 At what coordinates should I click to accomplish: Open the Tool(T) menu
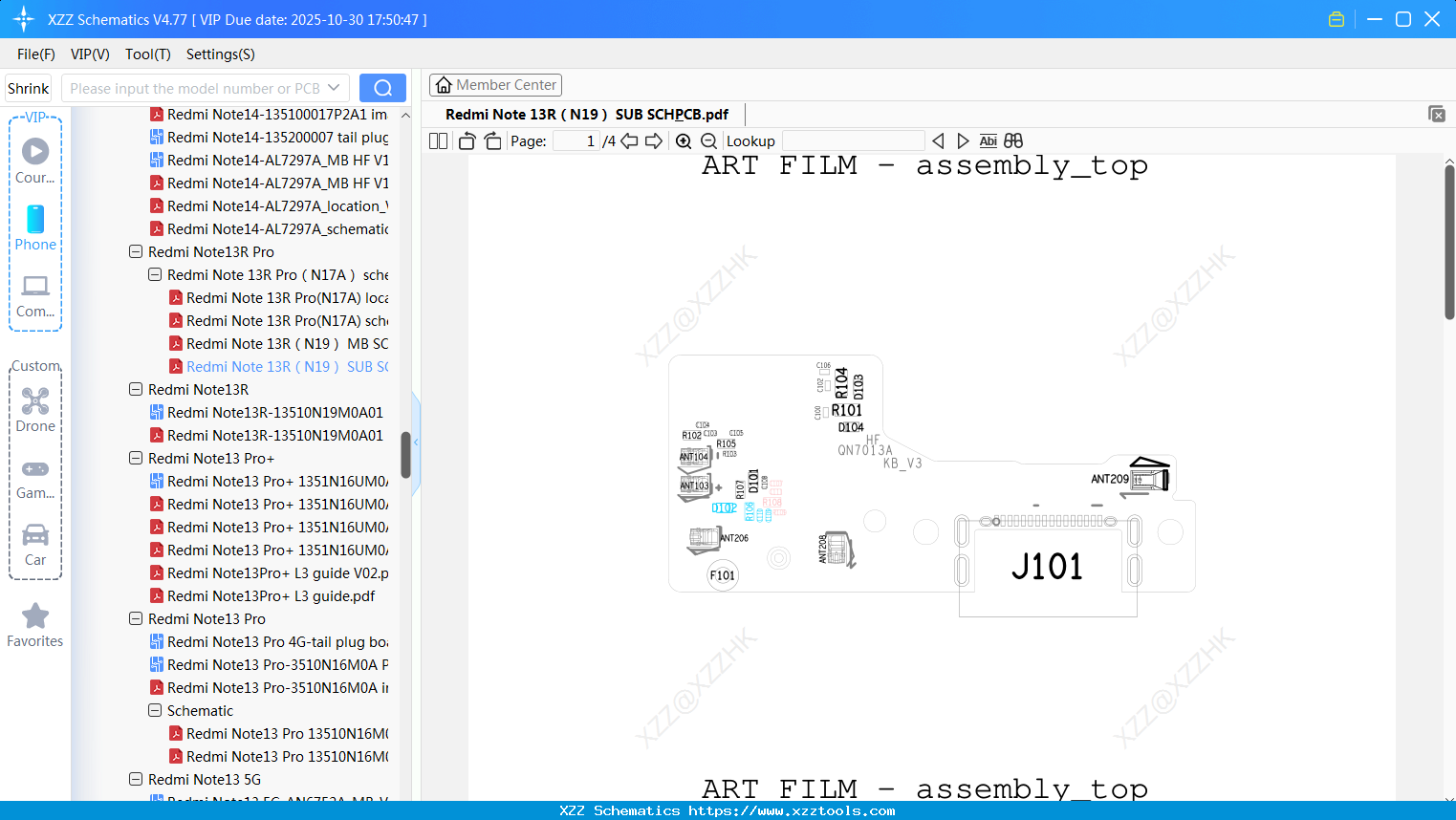pos(148,54)
